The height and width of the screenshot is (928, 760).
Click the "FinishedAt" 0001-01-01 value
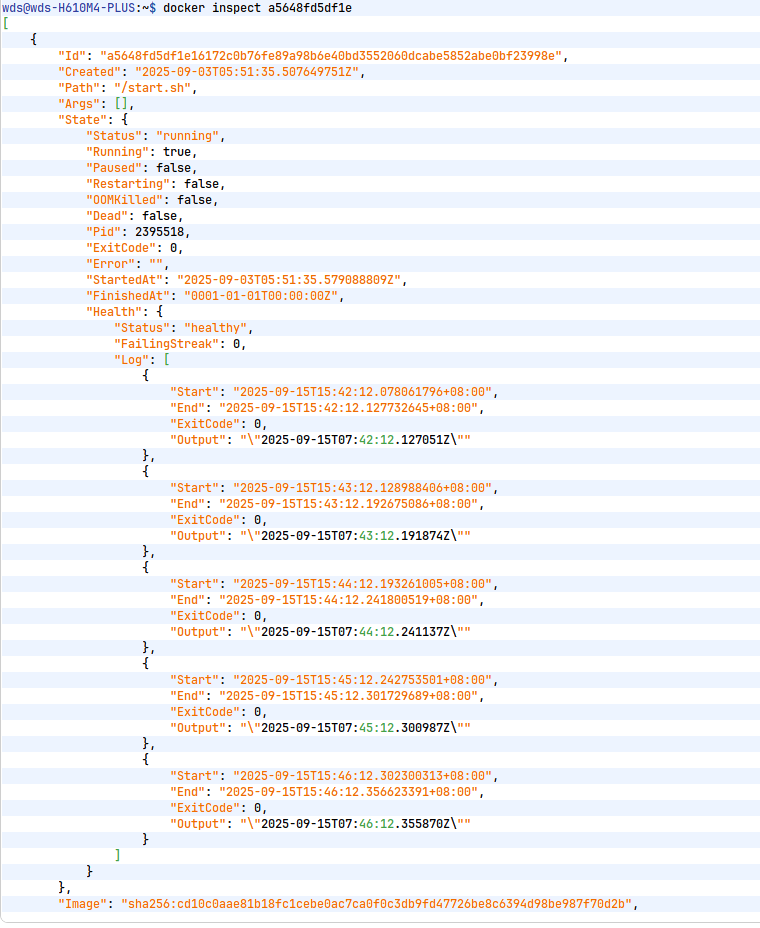point(264,296)
